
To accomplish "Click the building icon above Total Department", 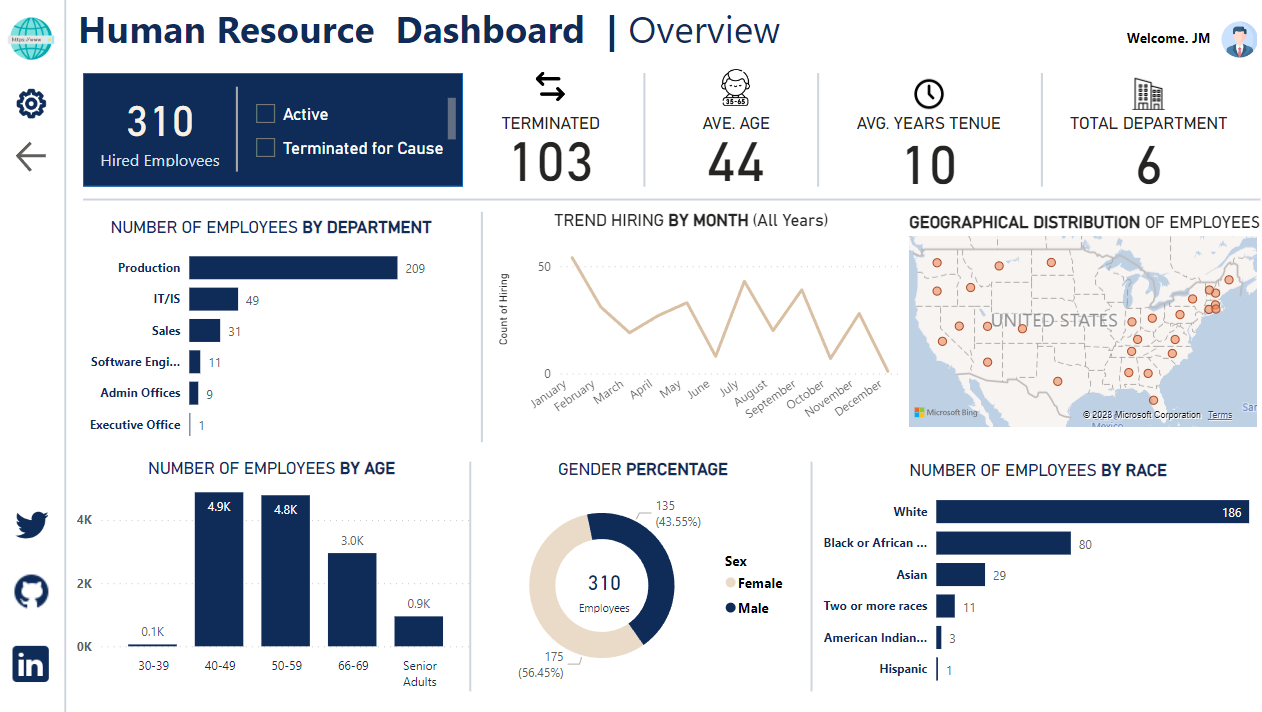I will [x=1148, y=94].
